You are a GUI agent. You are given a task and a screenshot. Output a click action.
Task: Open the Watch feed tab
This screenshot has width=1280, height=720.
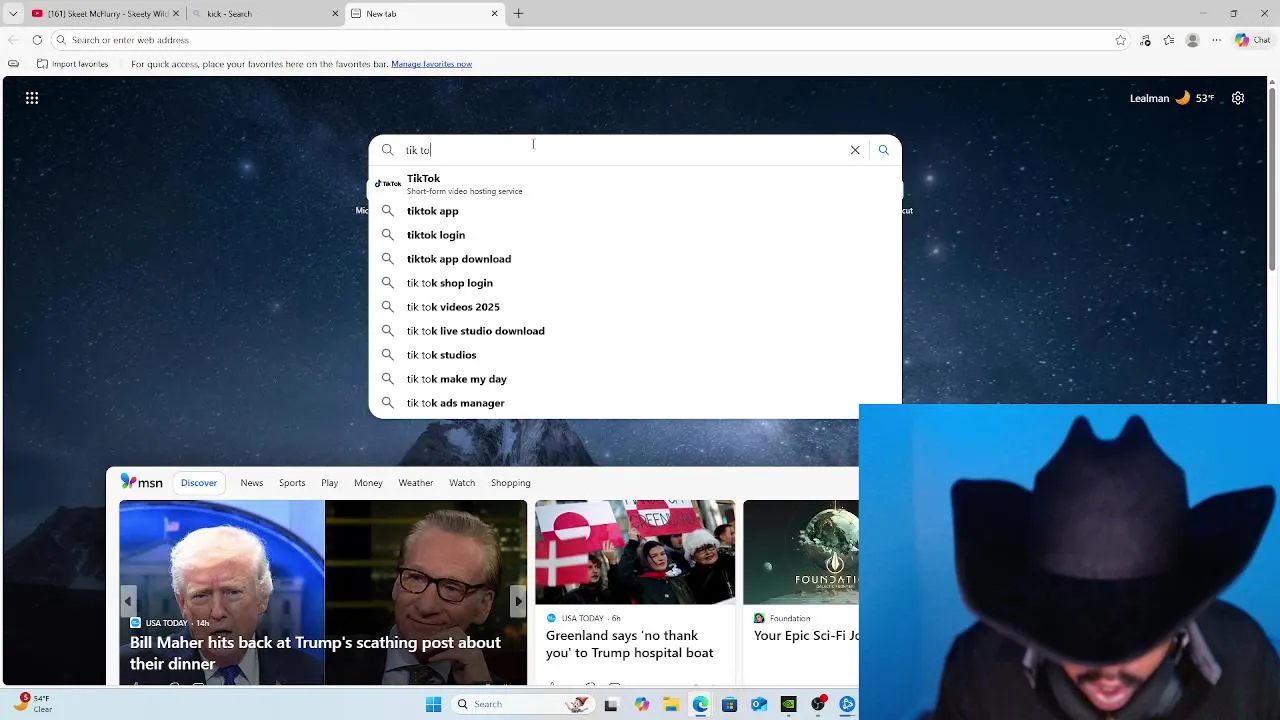[462, 483]
